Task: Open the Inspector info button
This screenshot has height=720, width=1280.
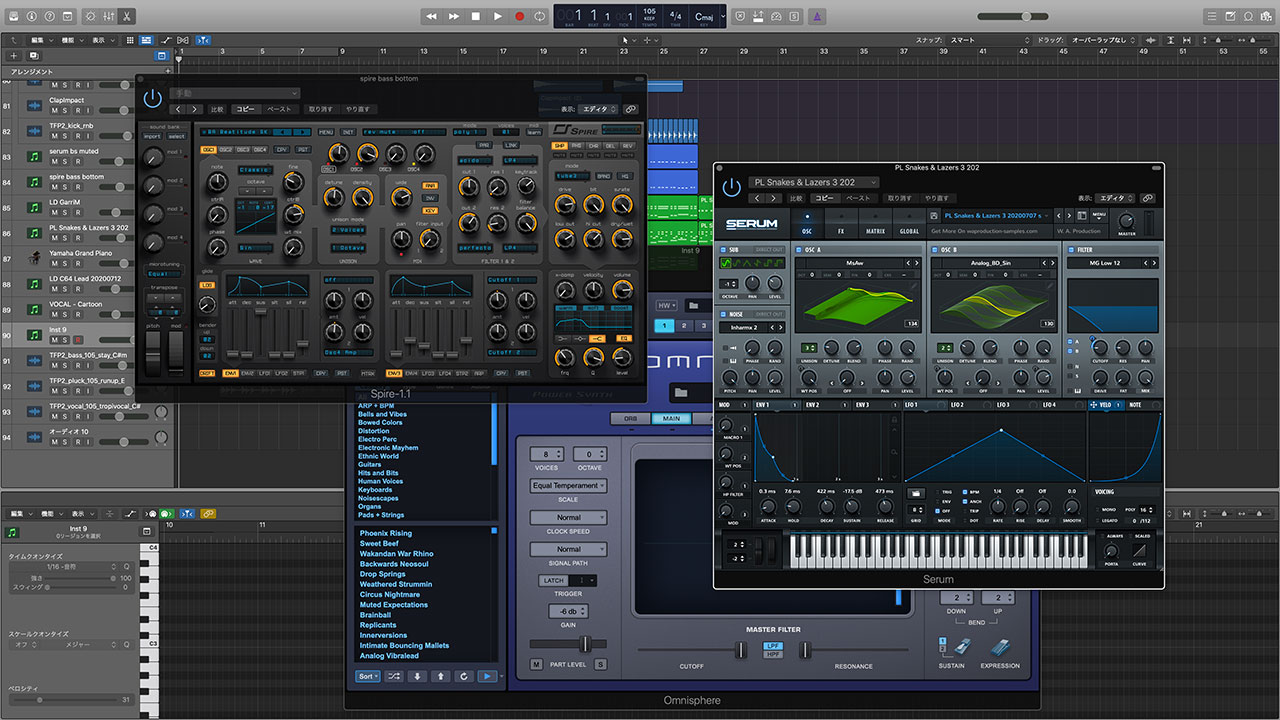Action: coord(32,16)
